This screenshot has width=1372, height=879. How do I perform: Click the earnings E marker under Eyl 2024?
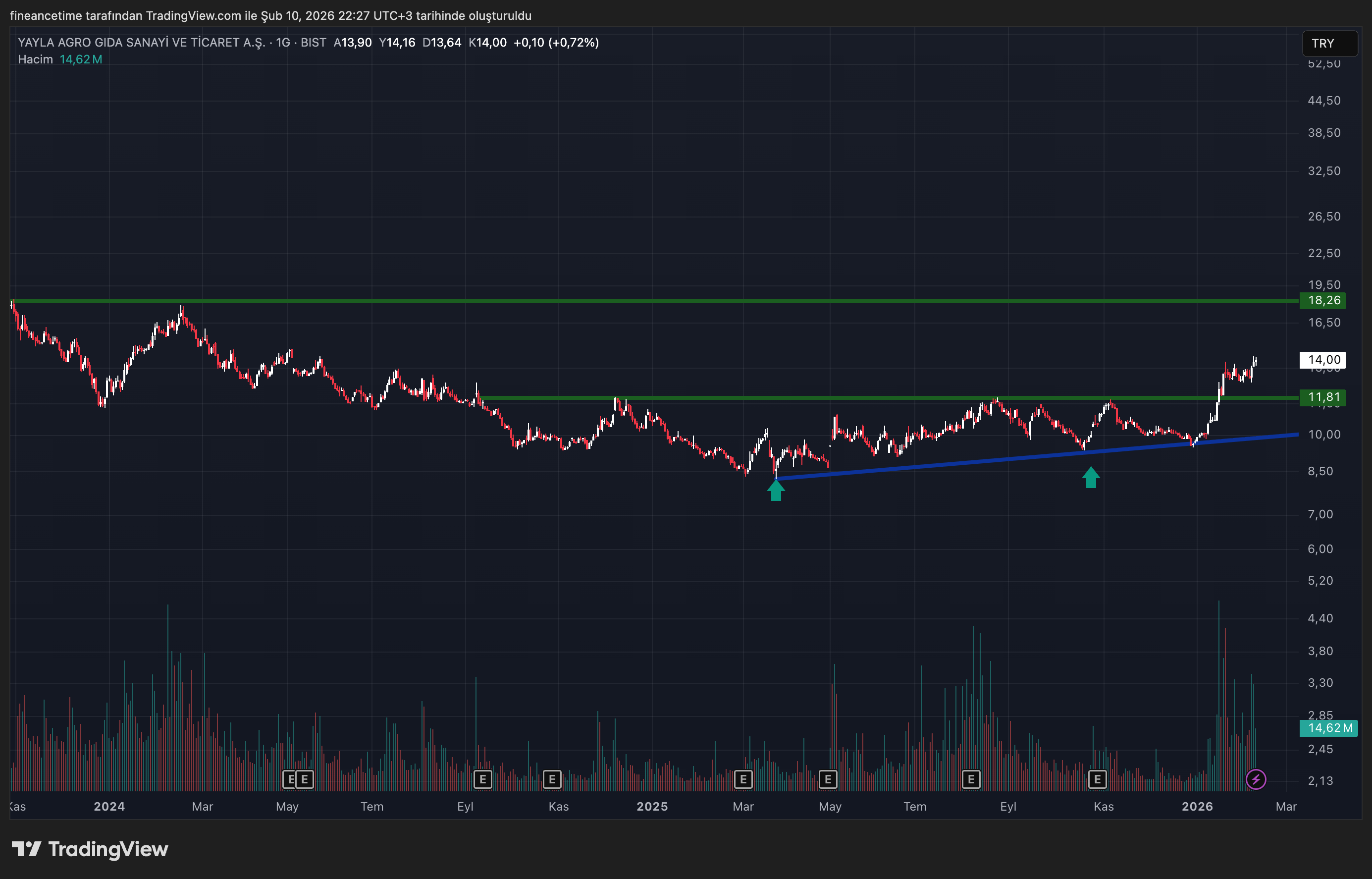[482, 779]
